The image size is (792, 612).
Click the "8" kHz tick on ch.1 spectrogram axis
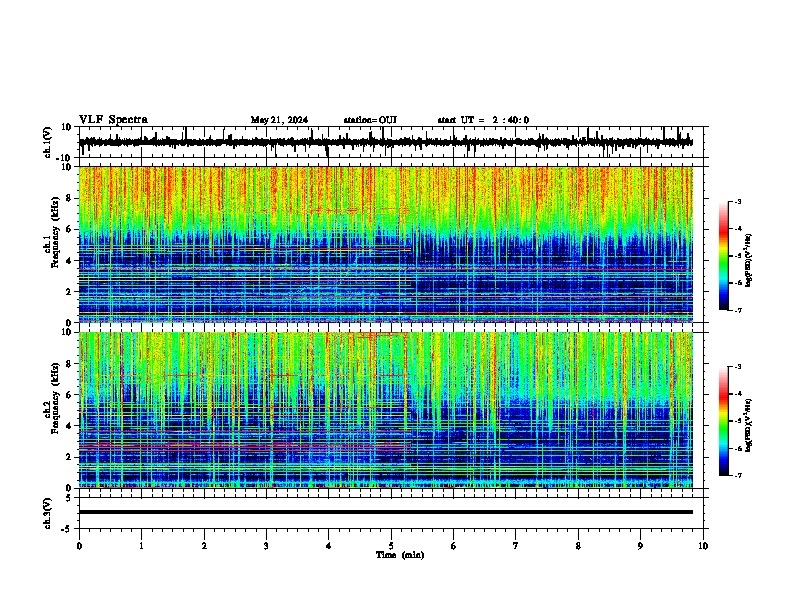point(70,198)
